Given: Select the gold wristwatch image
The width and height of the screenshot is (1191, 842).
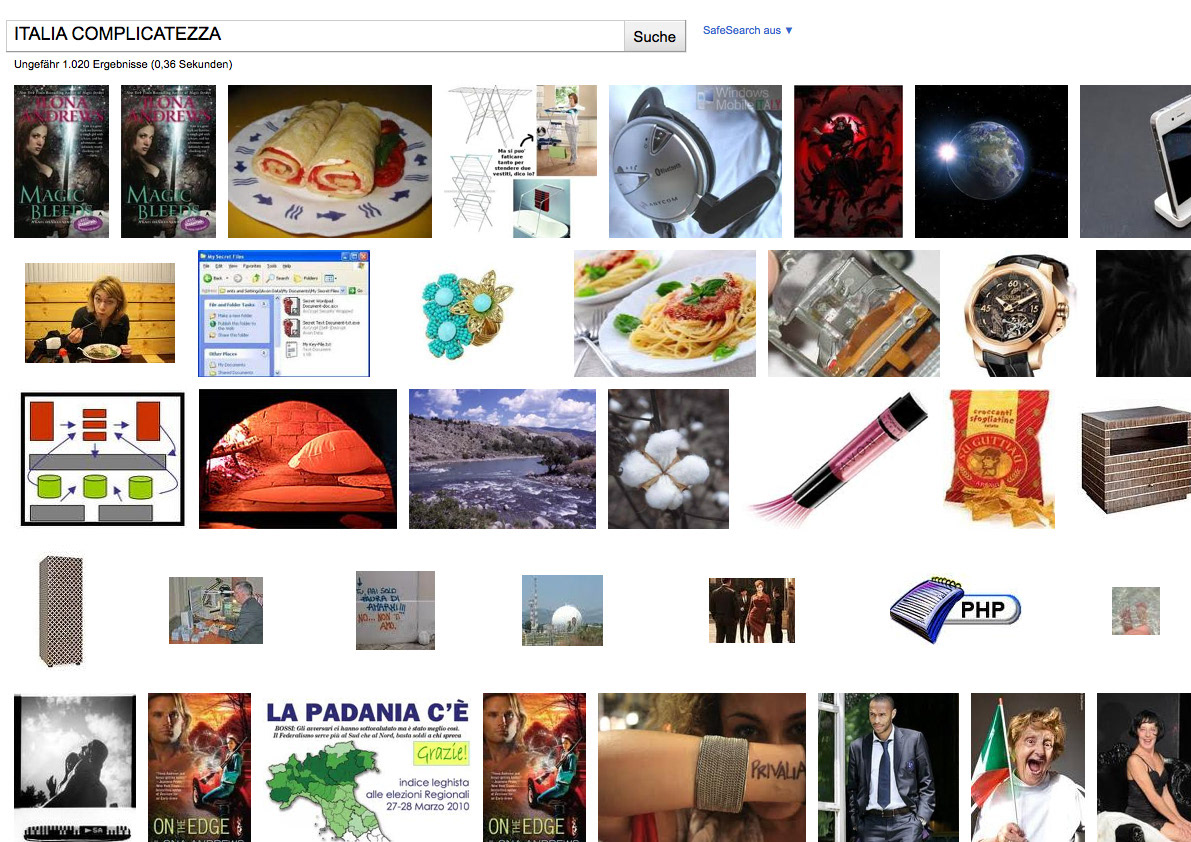Looking at the screenshot, I should click(x=1017, y=314).
